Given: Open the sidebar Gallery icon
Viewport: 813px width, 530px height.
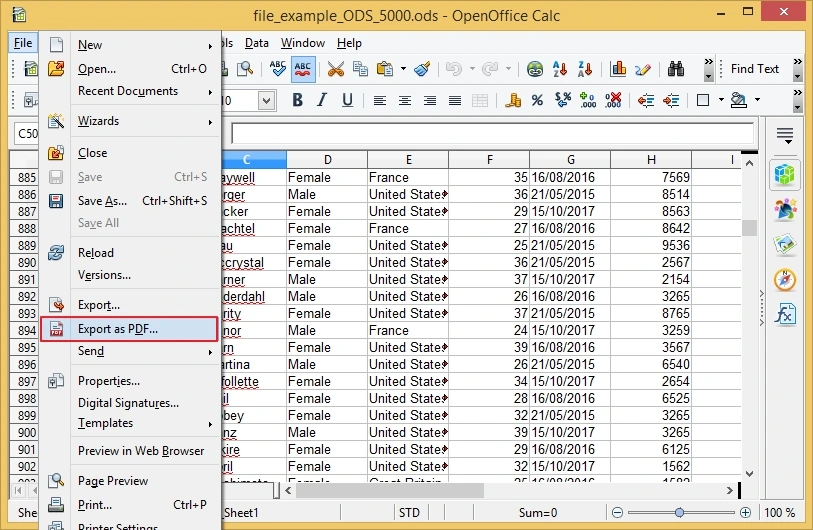Looking at the screenshot, I should pyautogui.click(x=784, y=244).
